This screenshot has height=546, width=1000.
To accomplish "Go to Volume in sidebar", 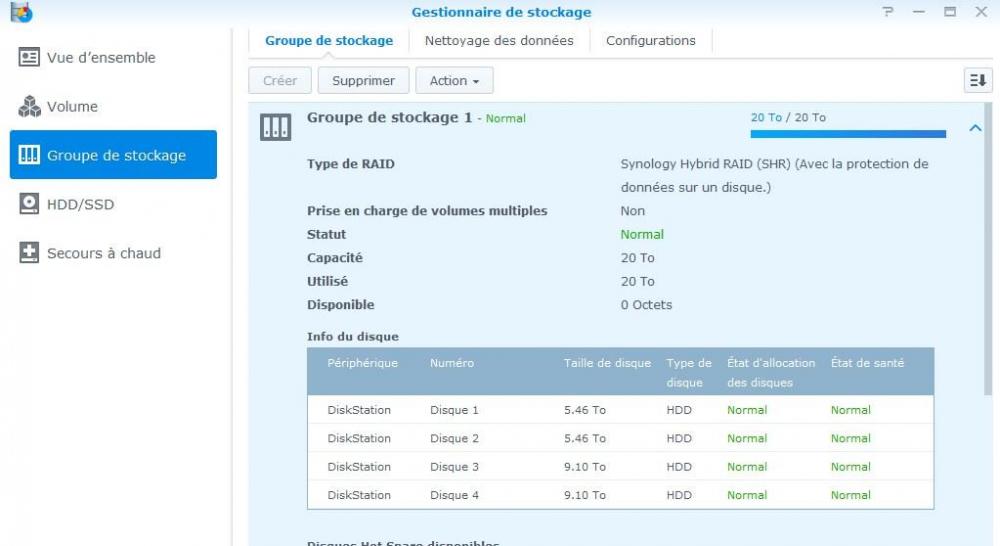I will click(x=114, y=107).
